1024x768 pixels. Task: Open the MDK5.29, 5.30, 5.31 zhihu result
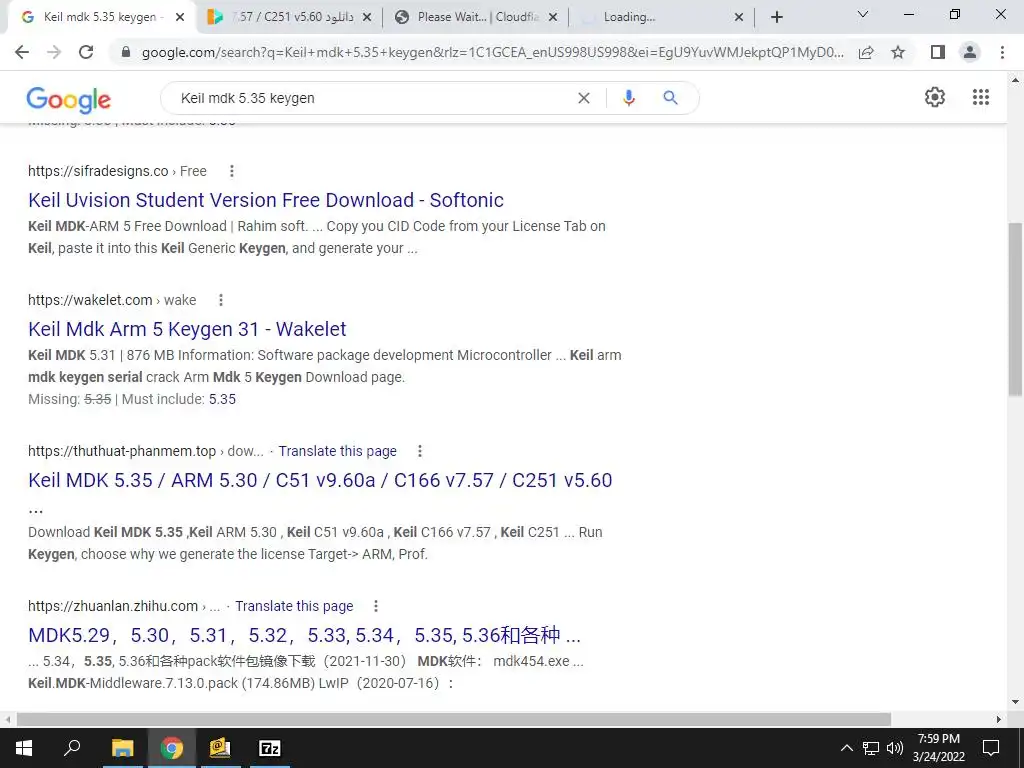click(x=304, y=635)
